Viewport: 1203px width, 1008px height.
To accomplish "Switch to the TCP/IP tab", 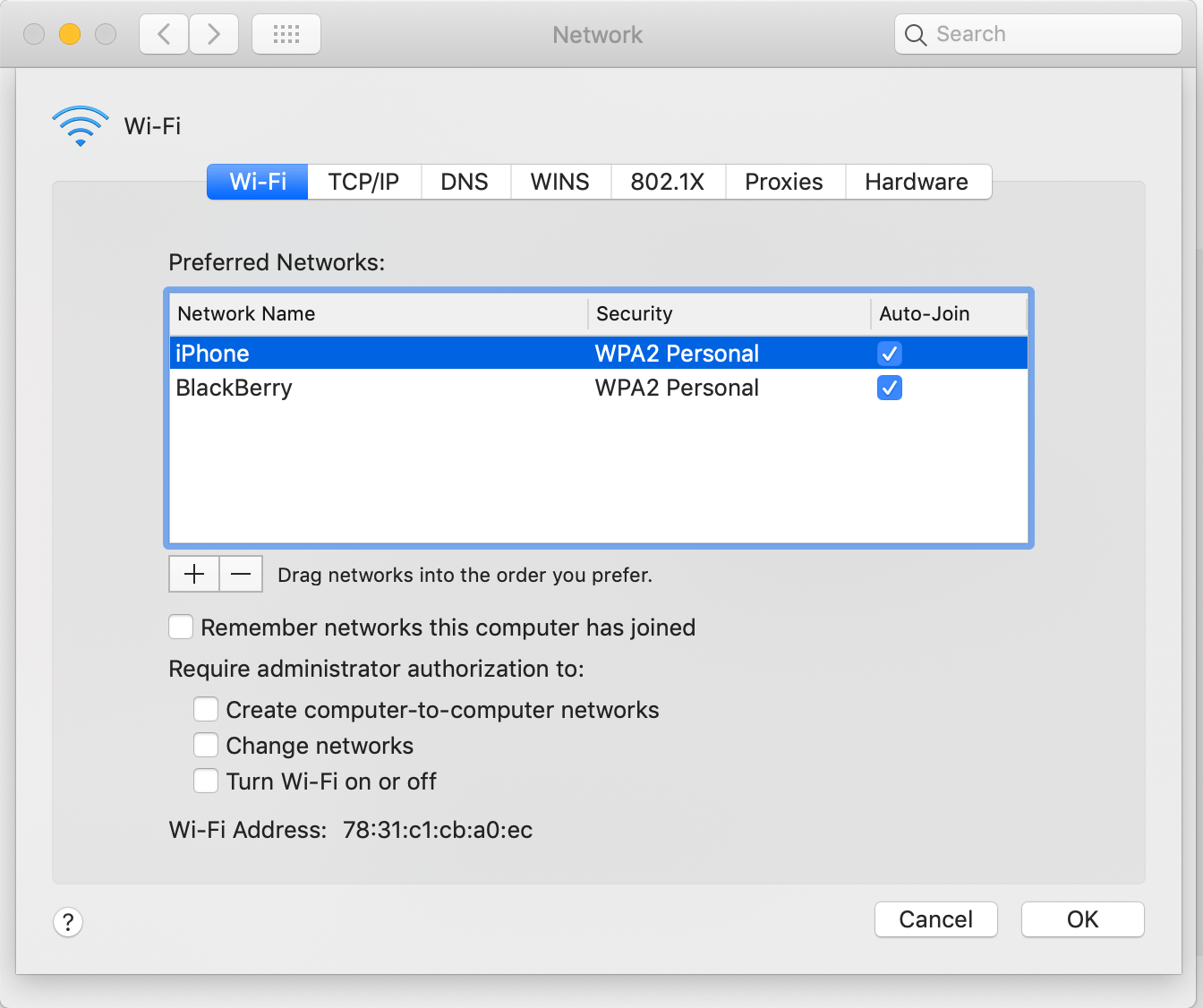I will coord(363,182).
